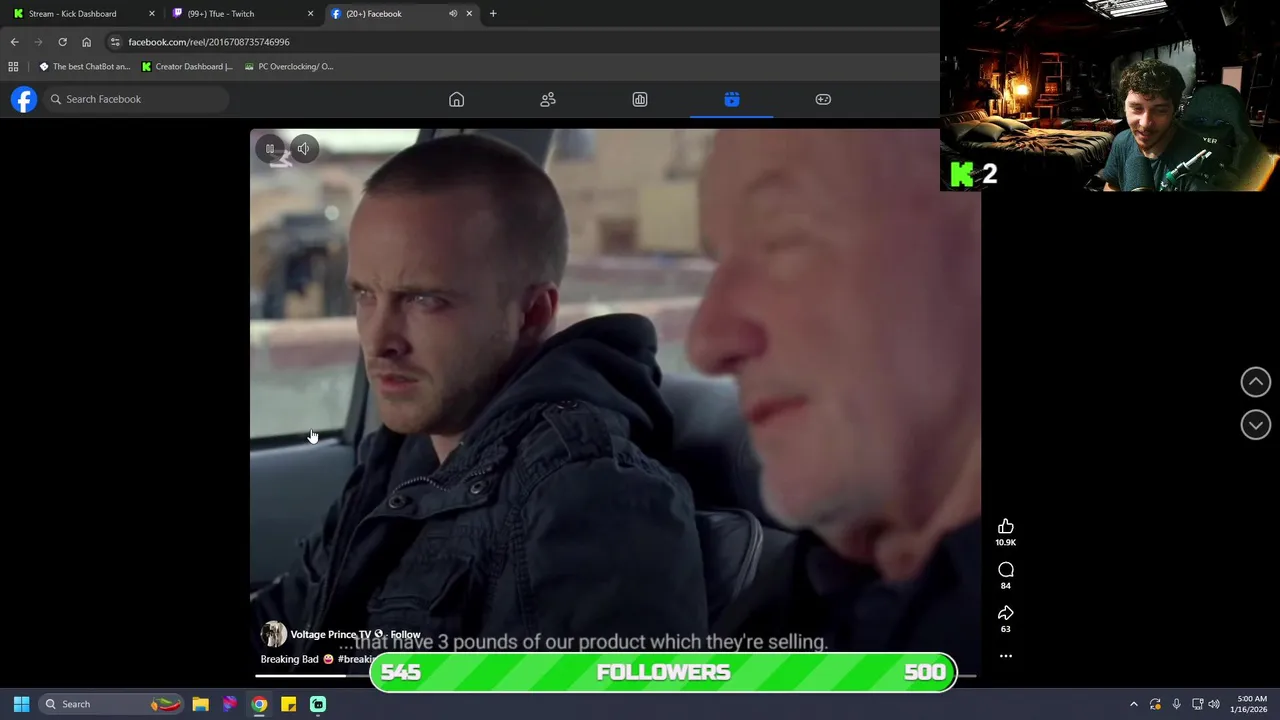Open the volume tray icon
1280x720 pixels.
click(1214, 704)
